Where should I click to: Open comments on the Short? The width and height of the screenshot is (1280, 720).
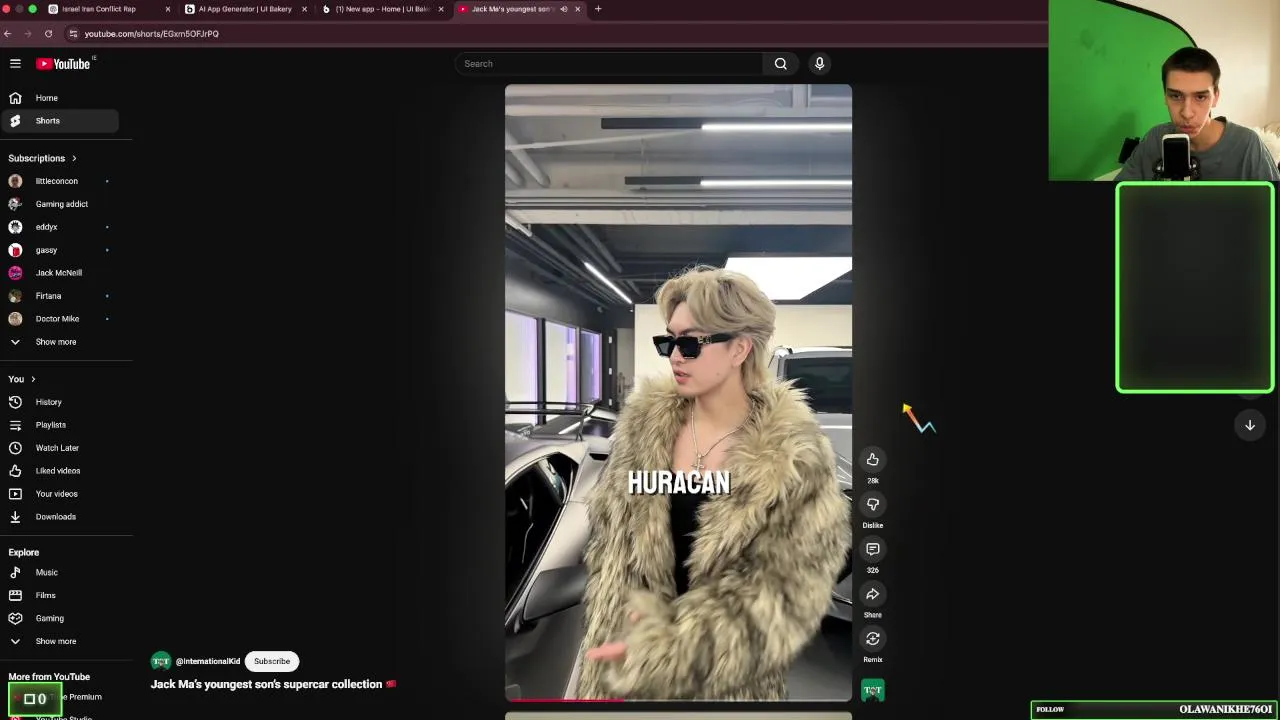pos(873,549)
